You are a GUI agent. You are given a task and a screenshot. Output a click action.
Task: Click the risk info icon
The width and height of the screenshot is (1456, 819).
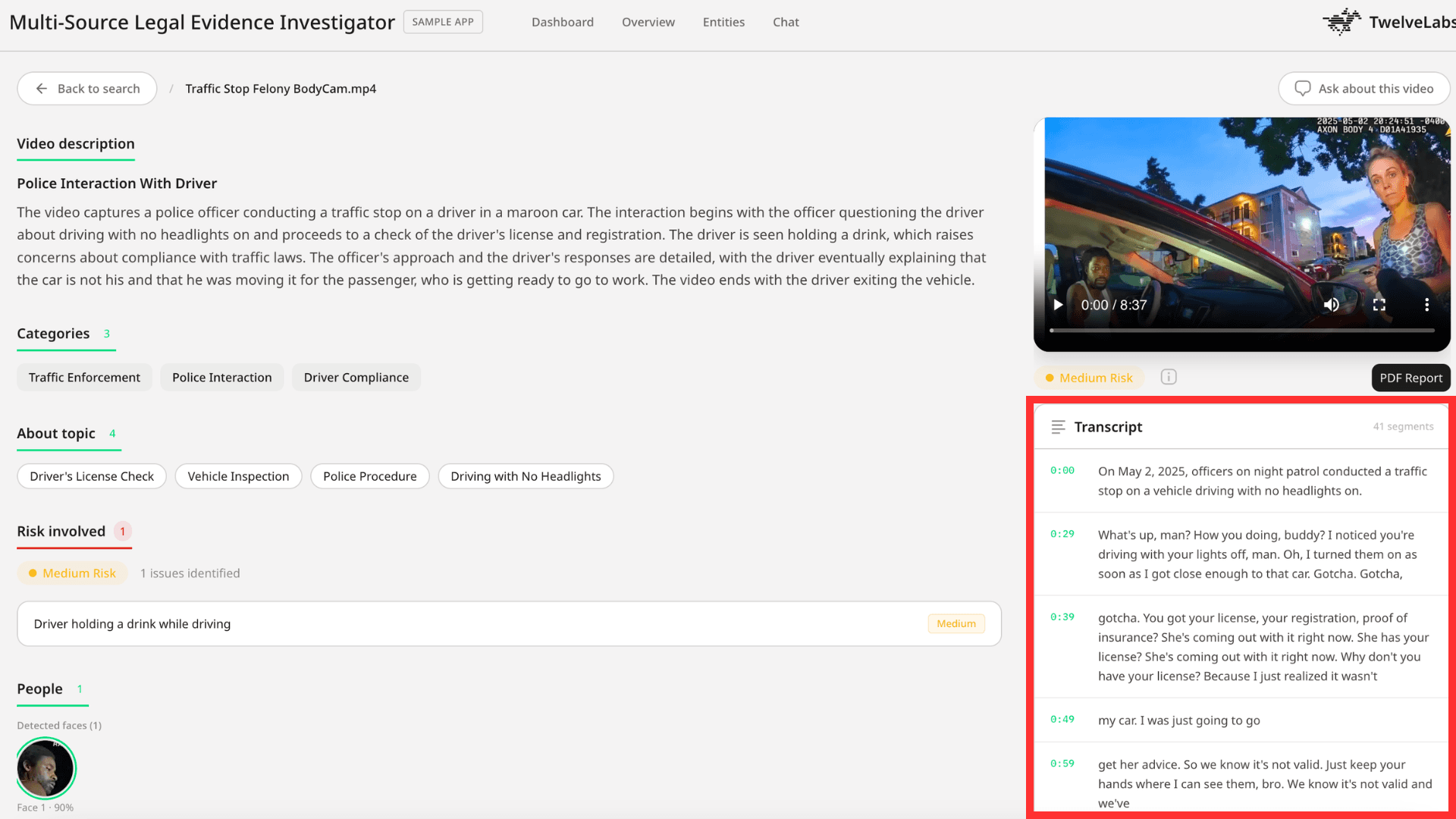1169,377
